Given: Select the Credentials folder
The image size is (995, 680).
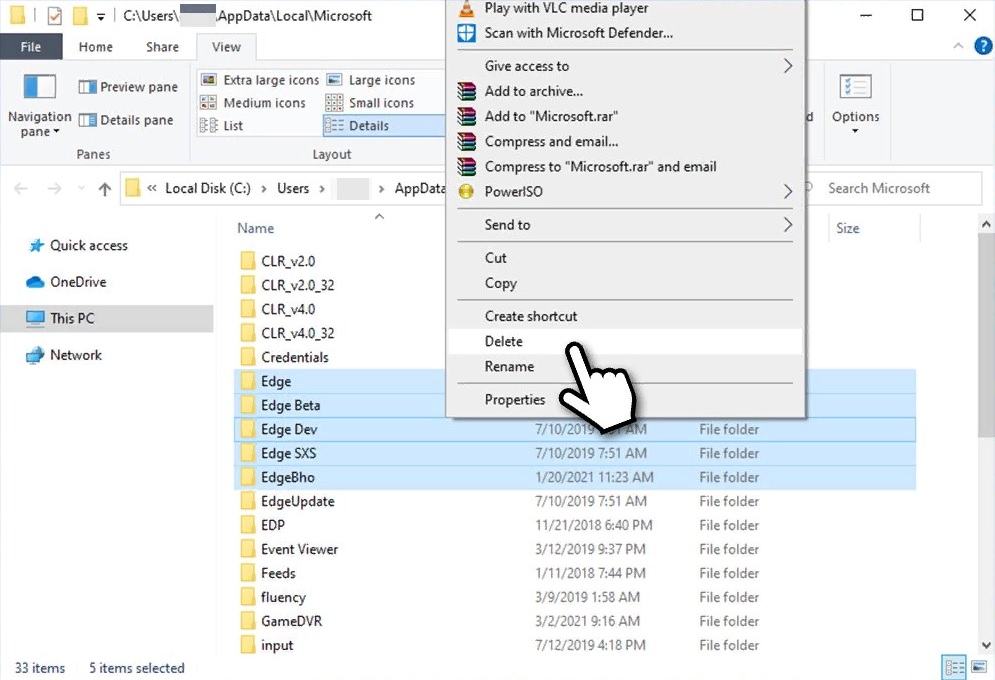Looking at the screenshot, I should pos(294,357).
